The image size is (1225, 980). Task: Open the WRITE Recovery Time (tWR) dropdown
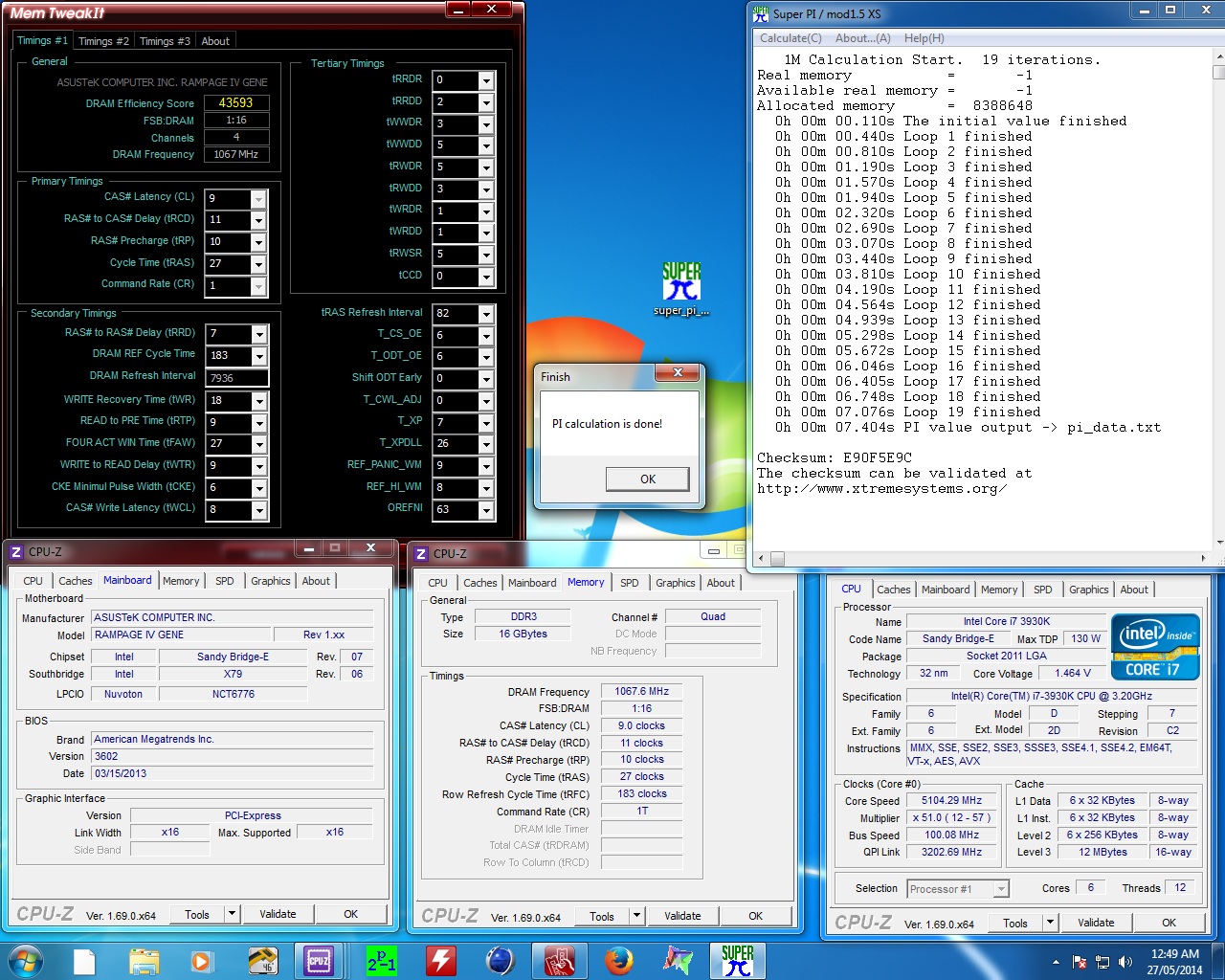[x=258, y=401]
